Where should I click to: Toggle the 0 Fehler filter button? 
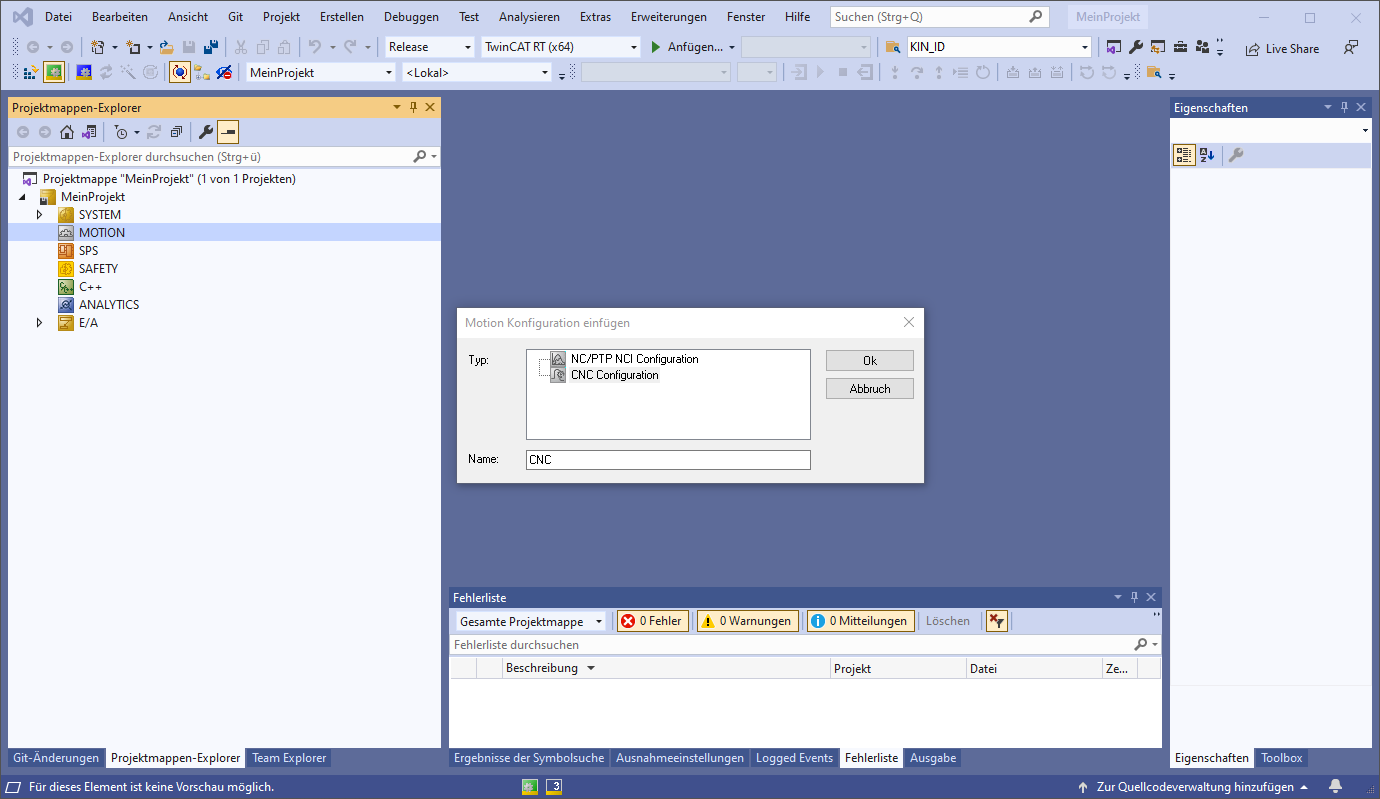coord(652,621)
